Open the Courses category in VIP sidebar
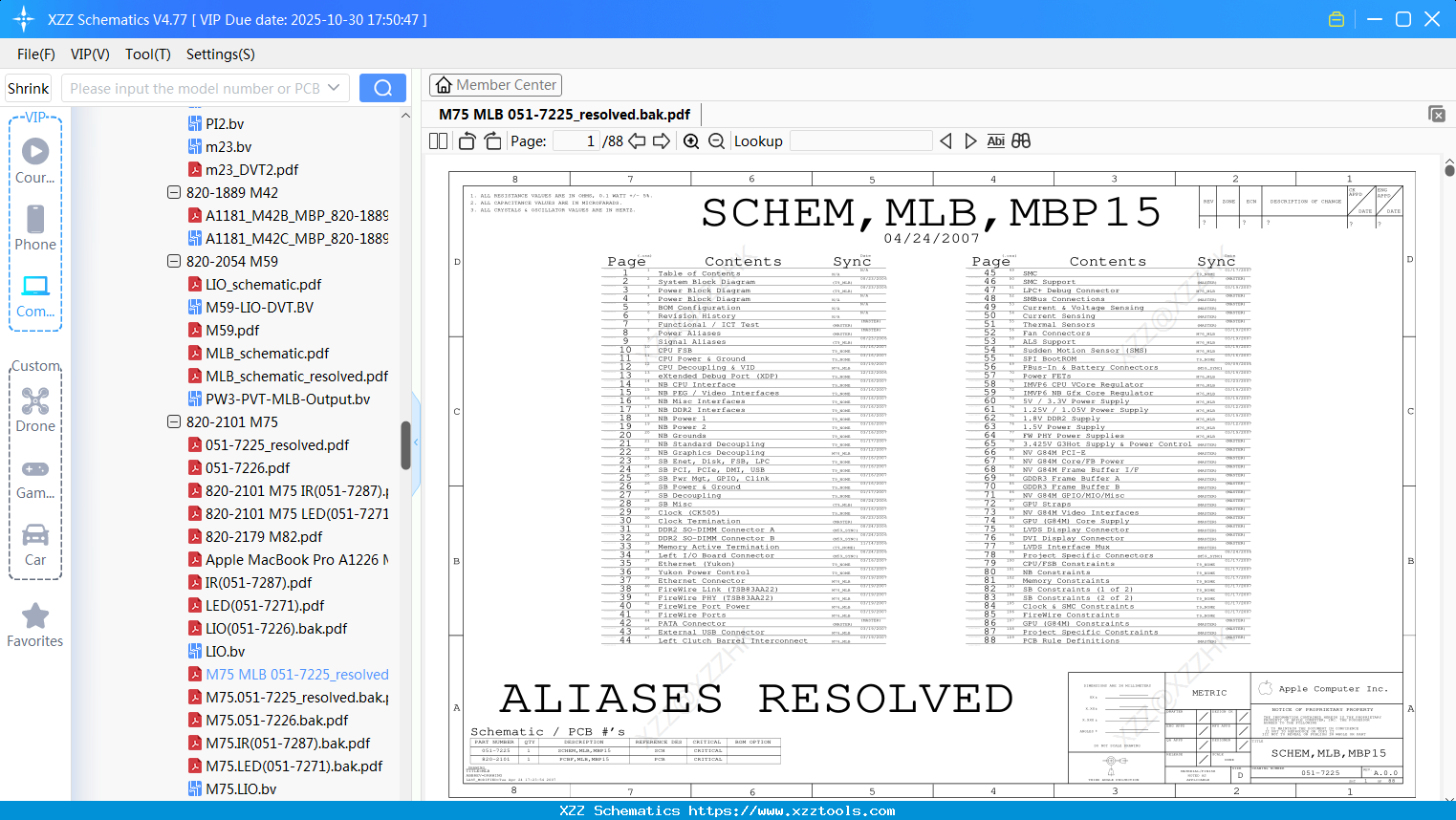 [x=35, y=162]
